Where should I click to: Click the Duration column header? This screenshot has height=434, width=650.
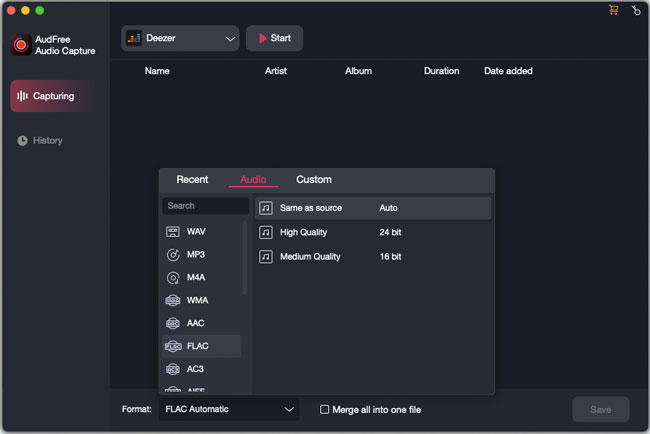coord(441,71)
